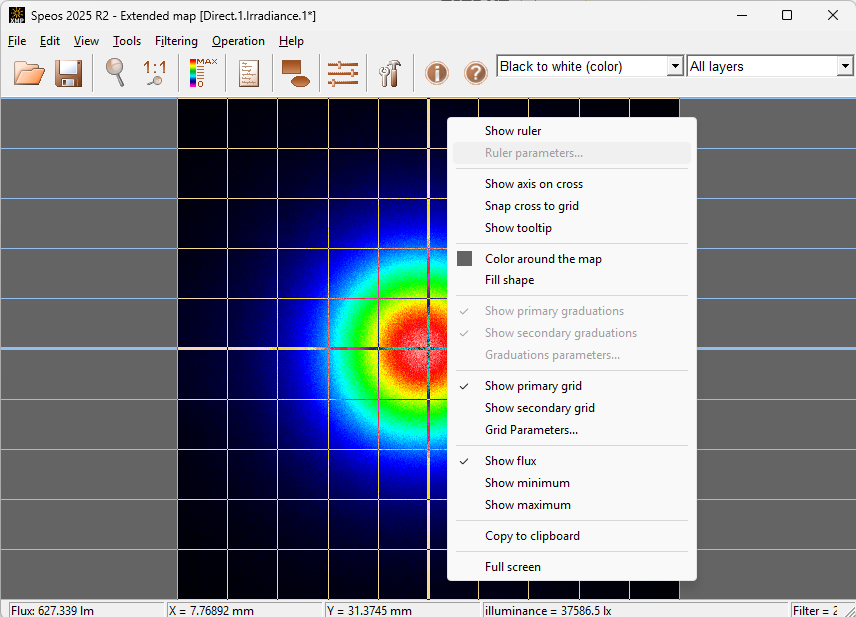The image size is (856, 617).
Task: Click the Y = 31.3745 mm status field
Action: click(x=402, y=610)
